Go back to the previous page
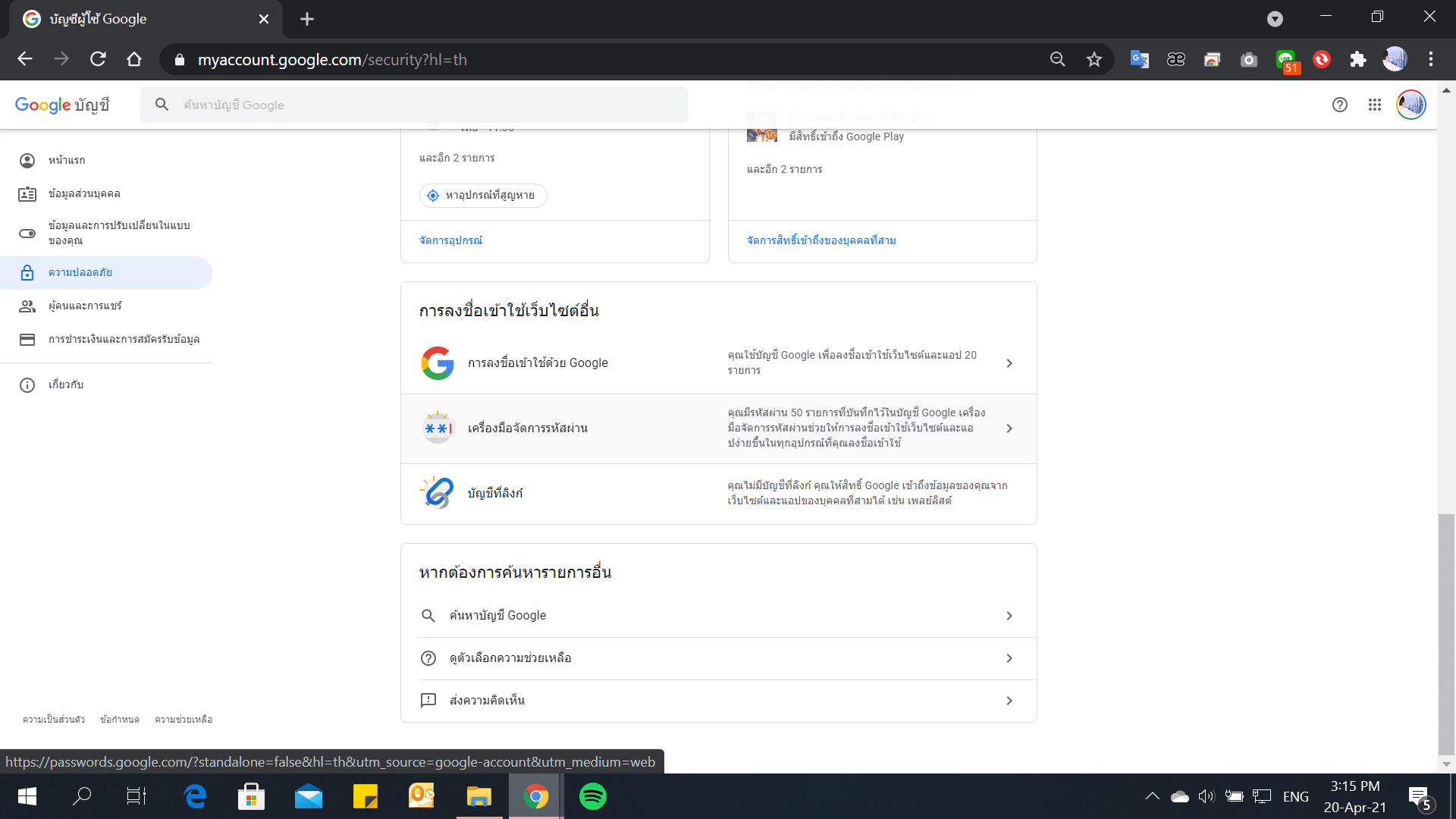Image resolution: width=1456 pixels, height=819 pixels. point(25,59)
